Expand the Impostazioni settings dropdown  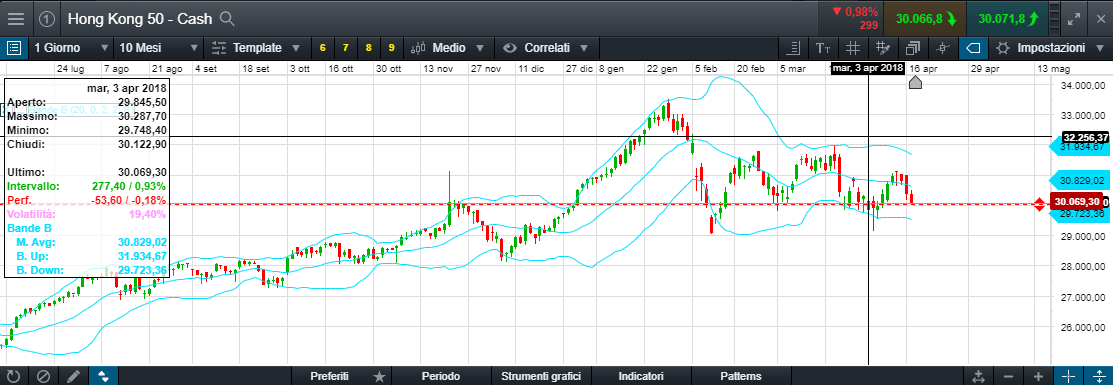1049,48
